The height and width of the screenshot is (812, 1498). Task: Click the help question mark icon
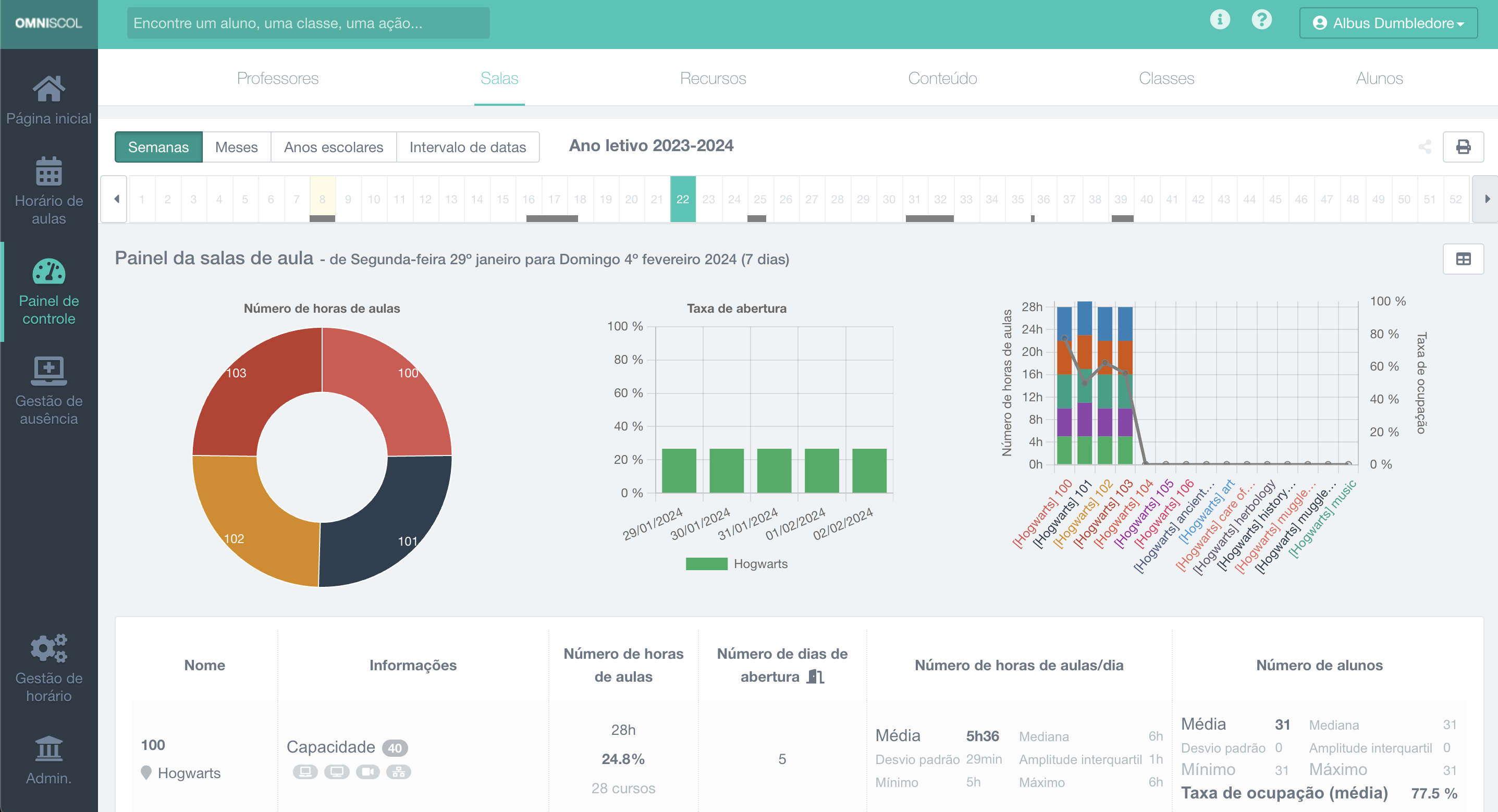click(1261, 20)
